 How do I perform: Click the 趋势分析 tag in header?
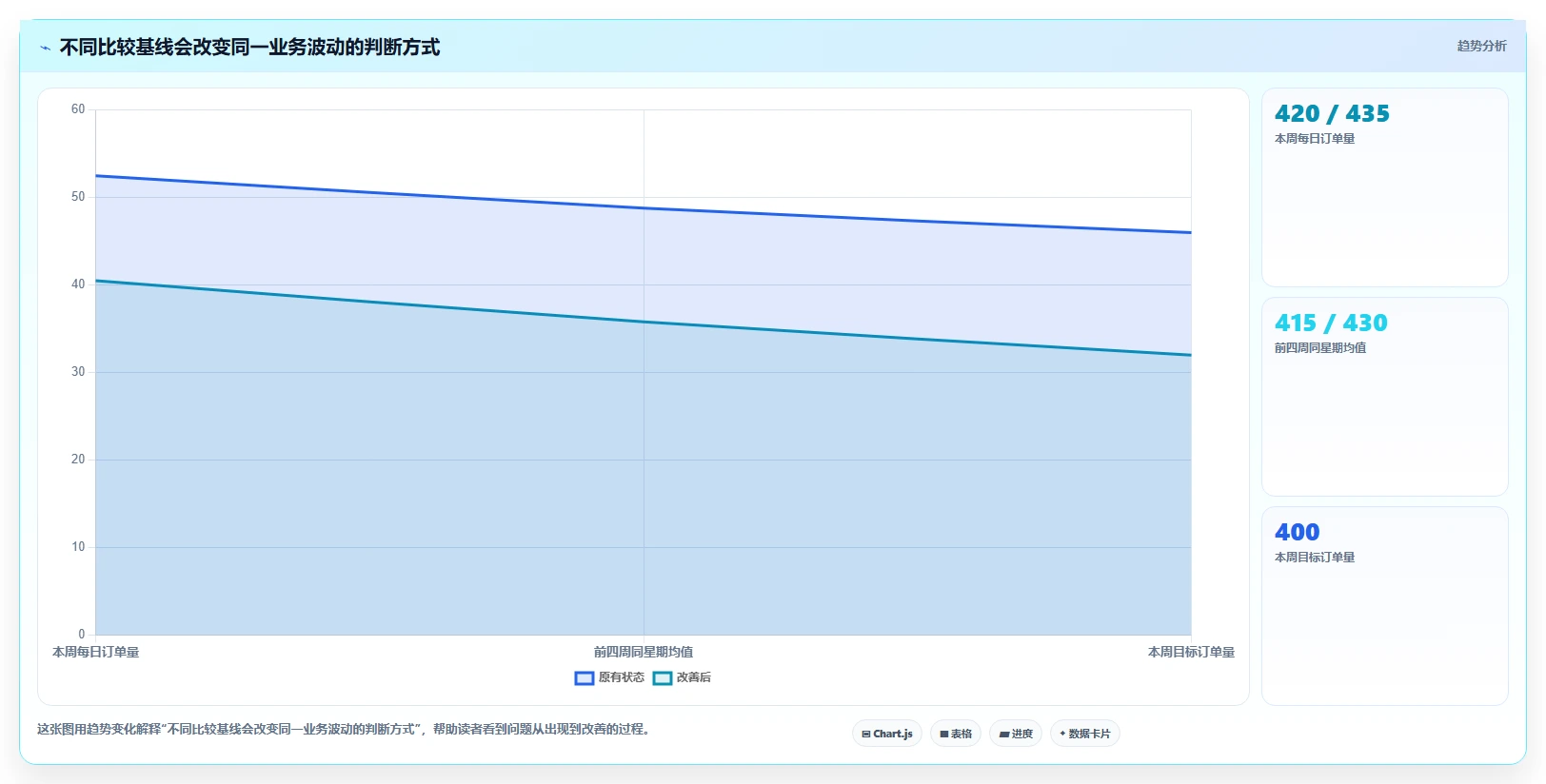1481,46
